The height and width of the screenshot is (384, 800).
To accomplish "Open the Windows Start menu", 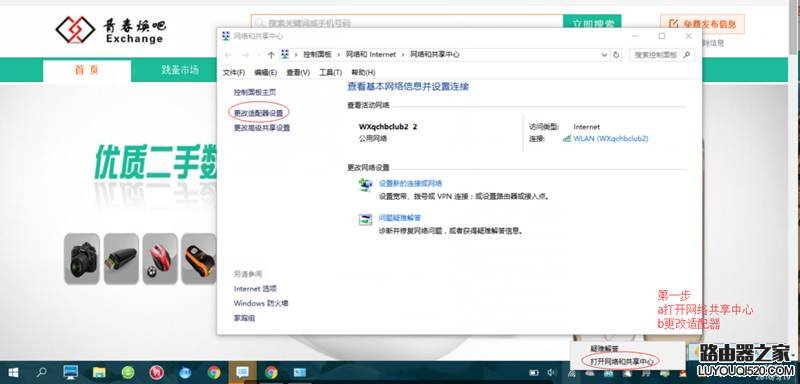I will point(13,373).
